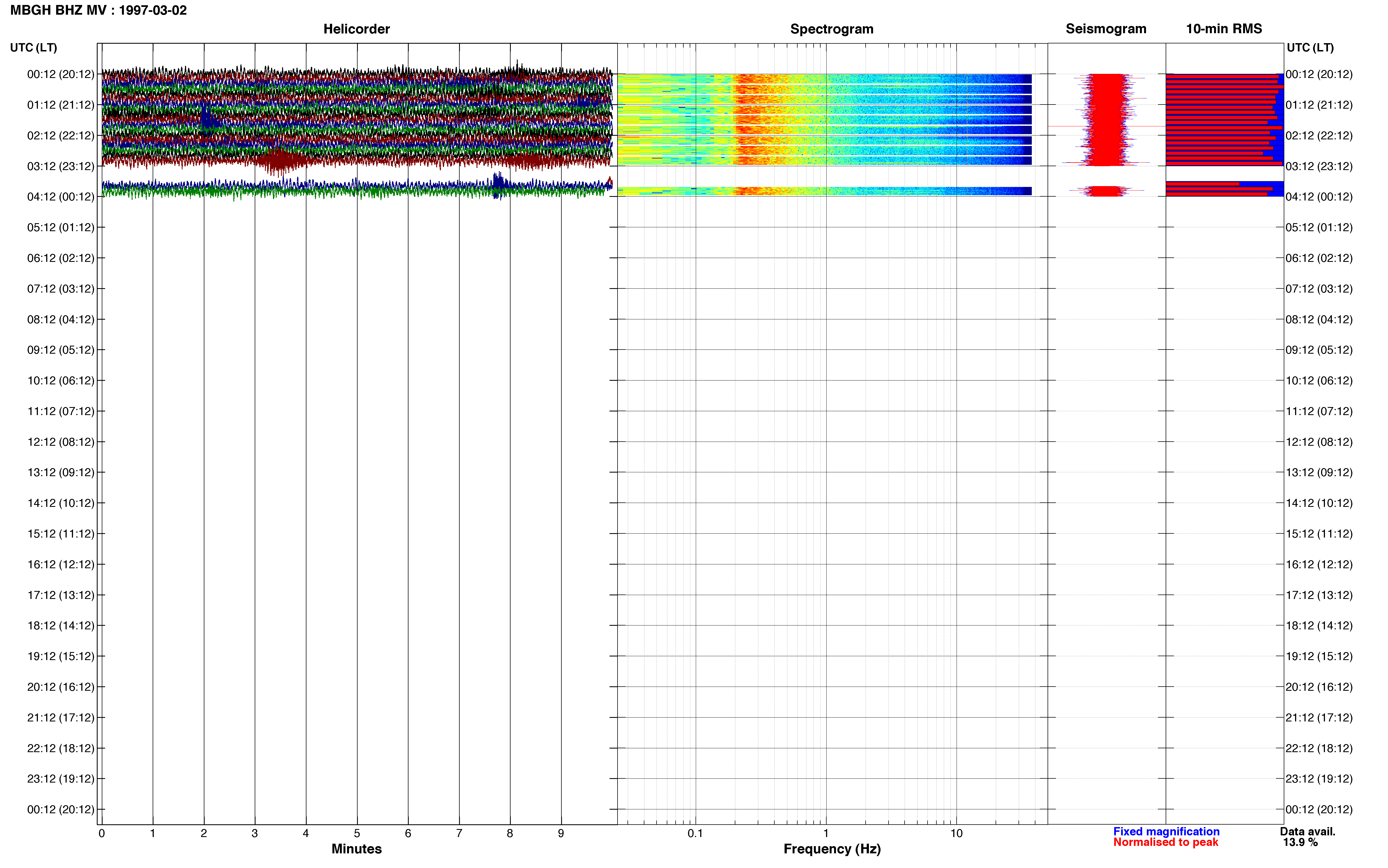1388x868 pixels.
Task: Click left axis label '20:12 (16:12)'
Action: (61, 687)
